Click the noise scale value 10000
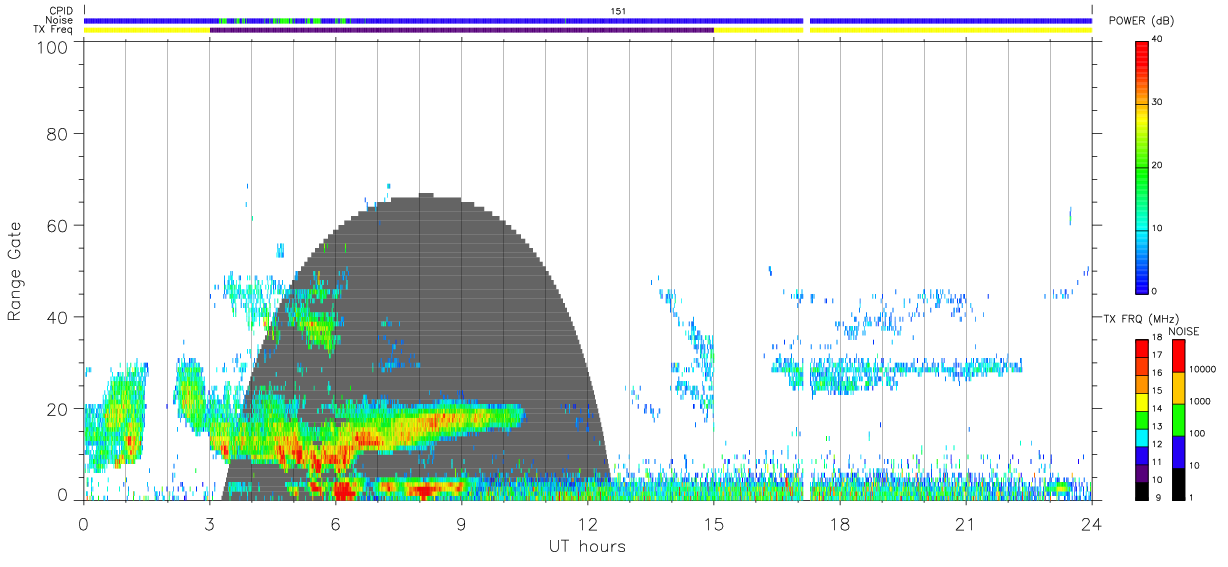The height and width of the screenshot is (567, 1228). click(1203, 369)
